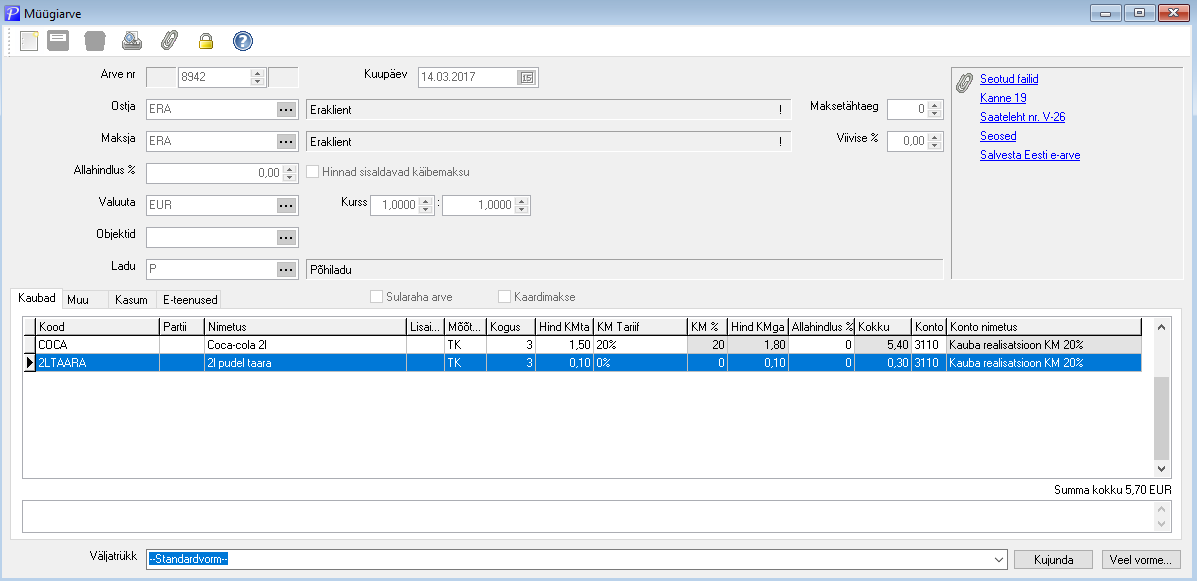Switch to the Kaubad tab
The height and width of the screenshot is (581, 1197).
pos(37,299)
